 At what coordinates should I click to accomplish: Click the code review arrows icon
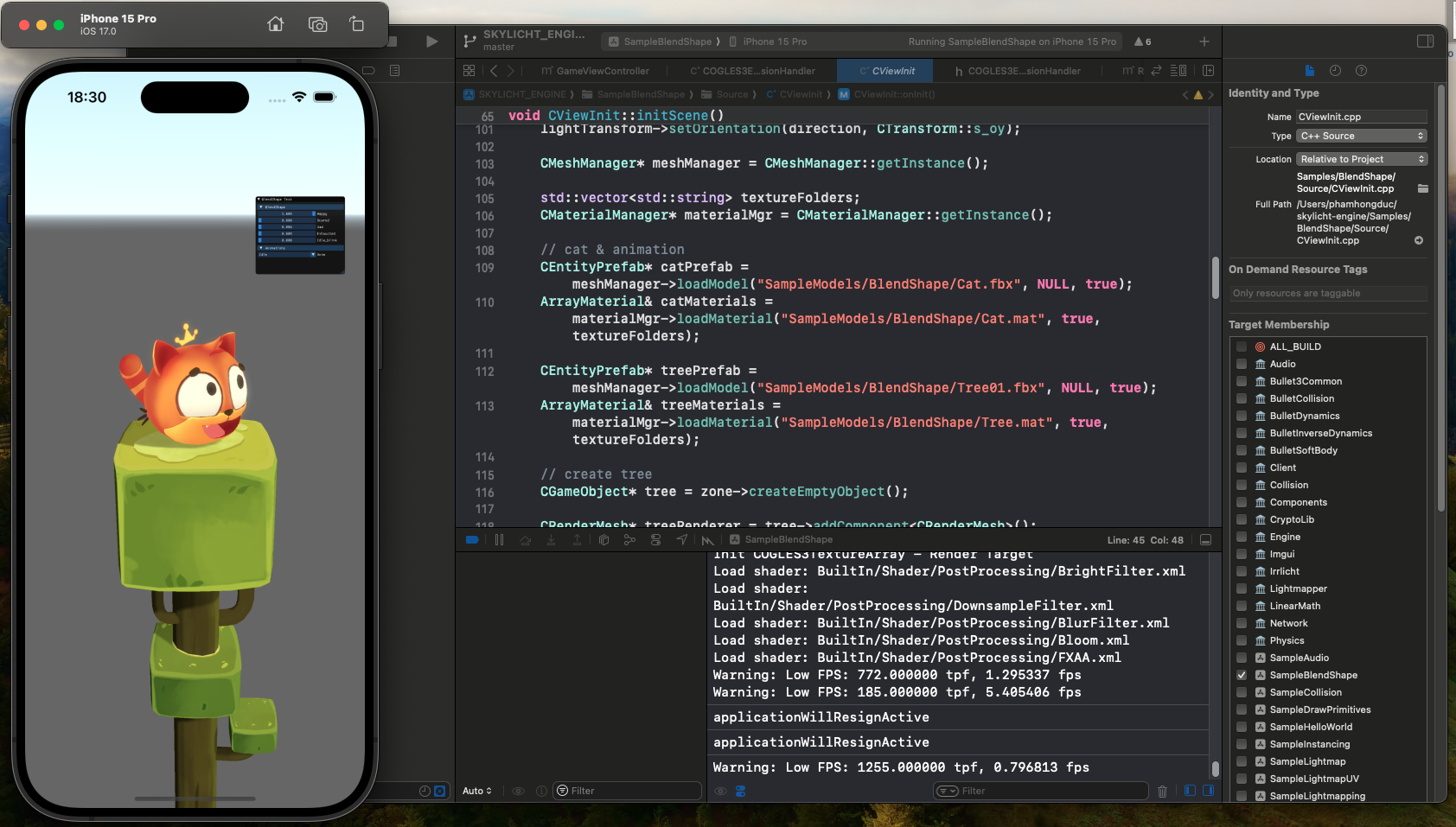tap(1156, 71)
